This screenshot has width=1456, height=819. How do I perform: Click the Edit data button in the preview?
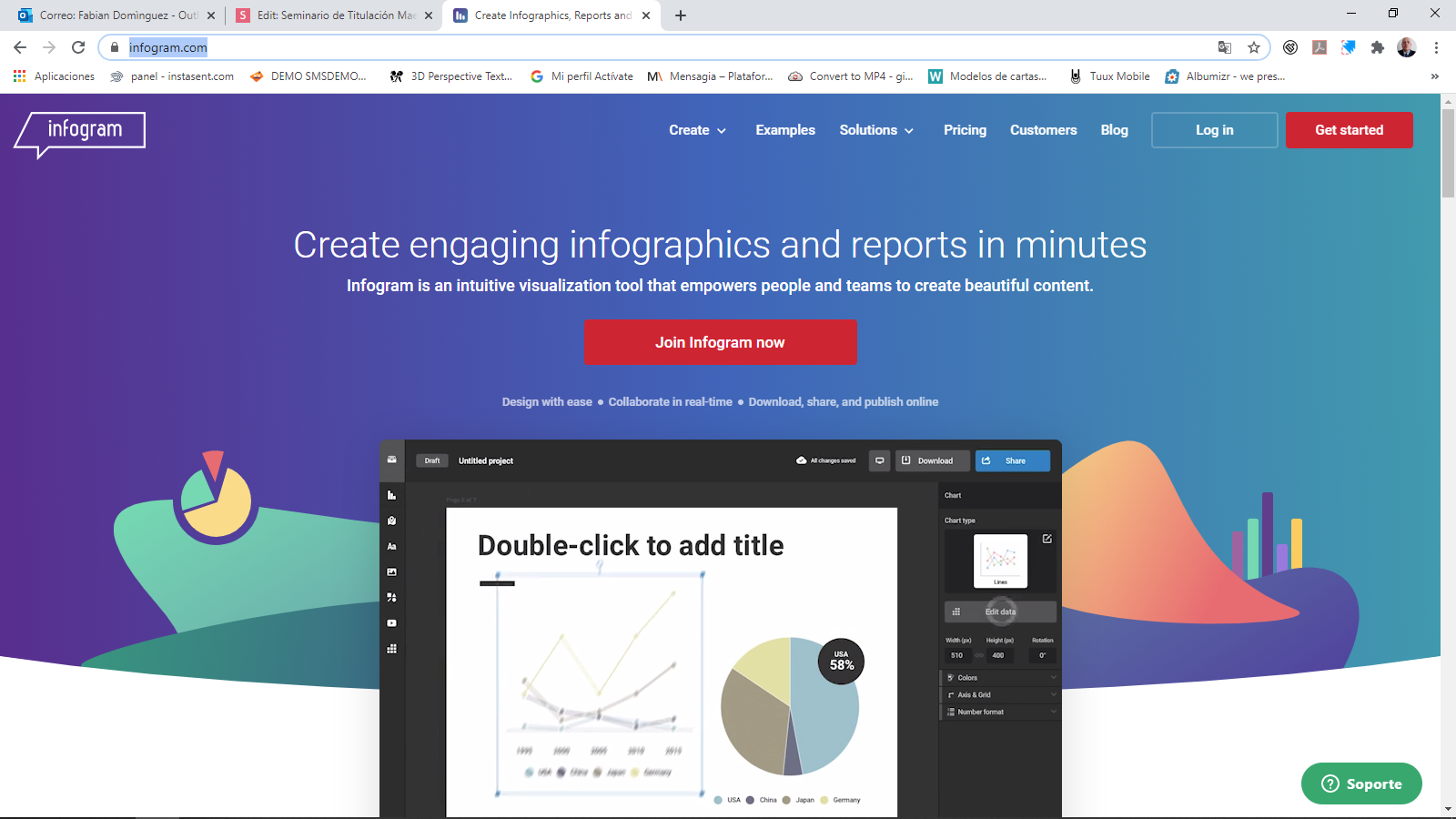click(x=1000, y=612)
